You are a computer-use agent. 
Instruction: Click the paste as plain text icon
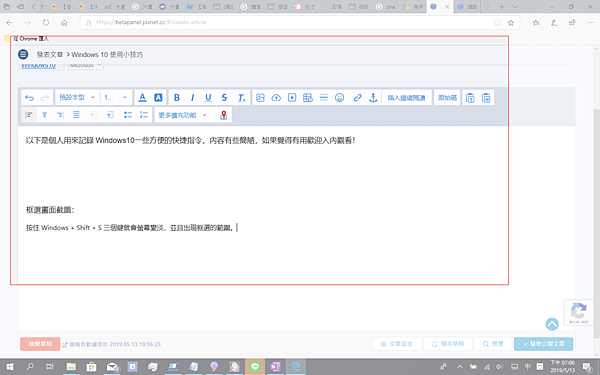(470, 98)
